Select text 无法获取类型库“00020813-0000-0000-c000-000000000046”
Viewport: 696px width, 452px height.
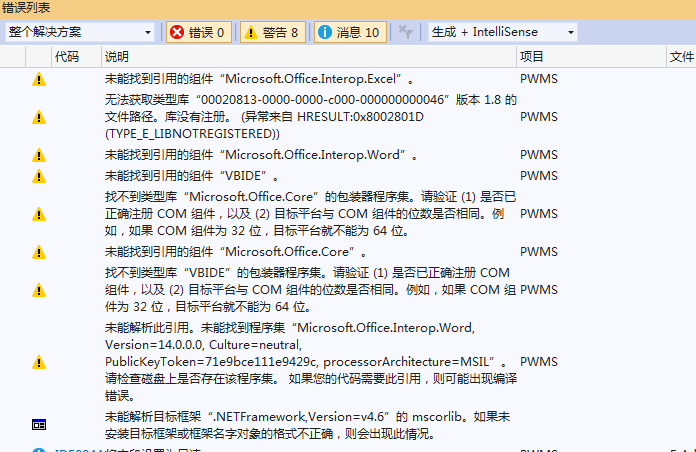point(278,99)
